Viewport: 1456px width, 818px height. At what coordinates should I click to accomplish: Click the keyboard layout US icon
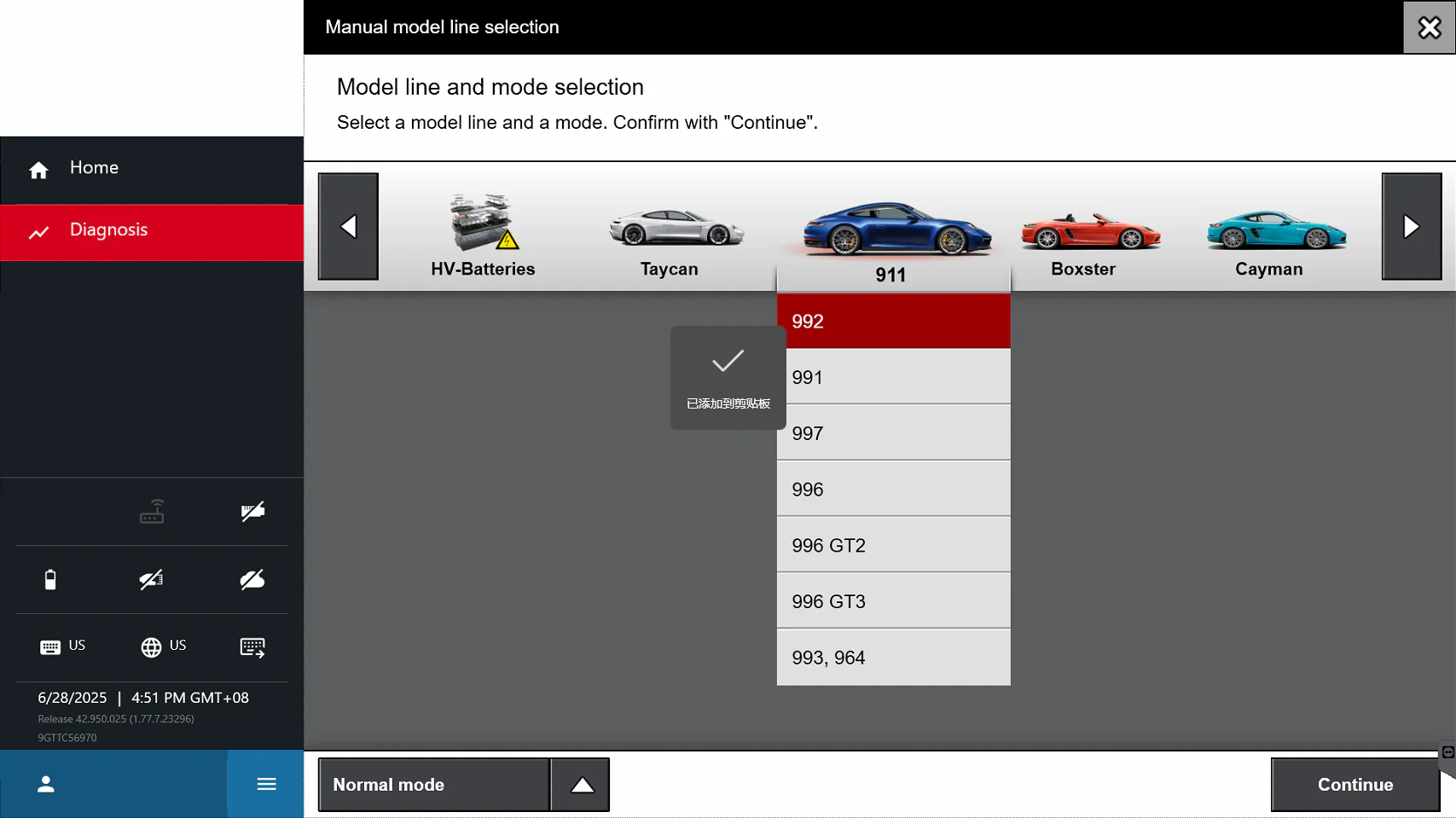coord(50,647)
